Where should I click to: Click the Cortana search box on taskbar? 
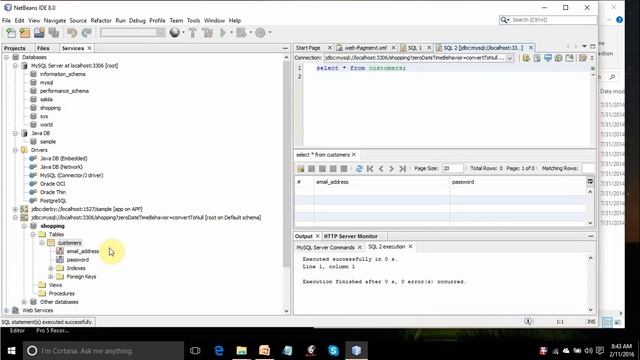(x=103, y=351)
